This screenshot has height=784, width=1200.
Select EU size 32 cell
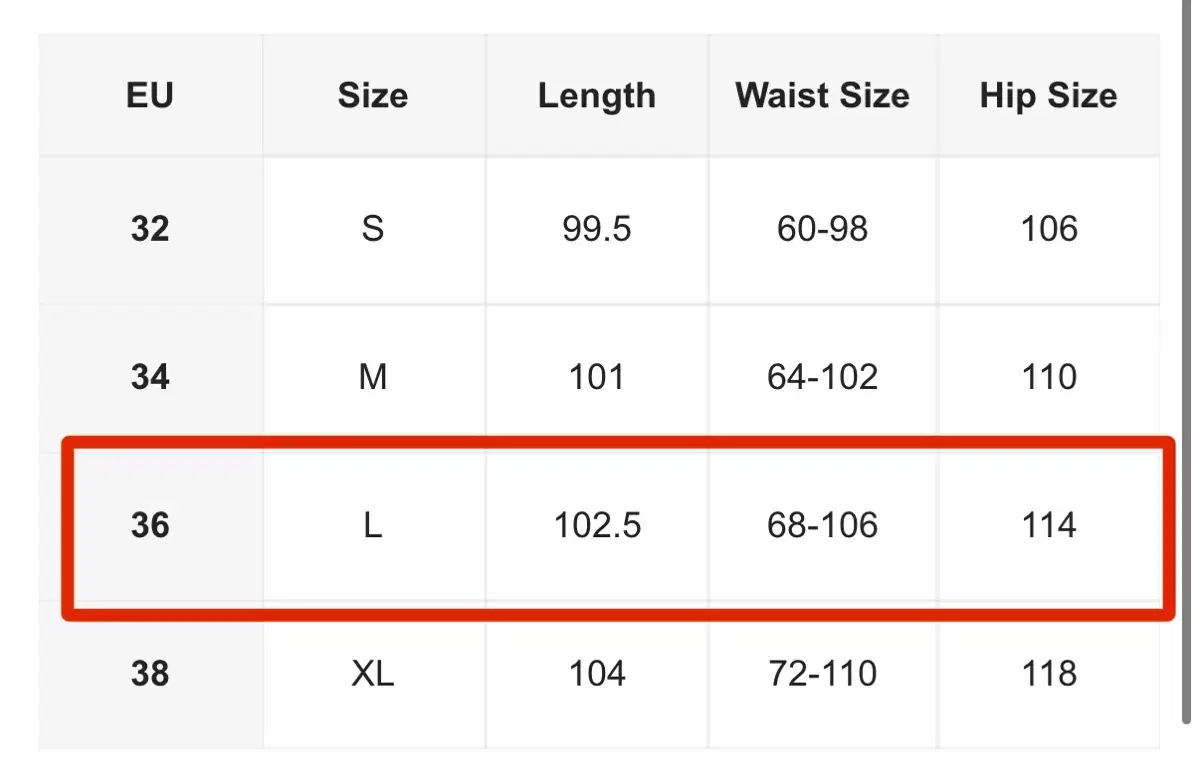tap(150, 229)
